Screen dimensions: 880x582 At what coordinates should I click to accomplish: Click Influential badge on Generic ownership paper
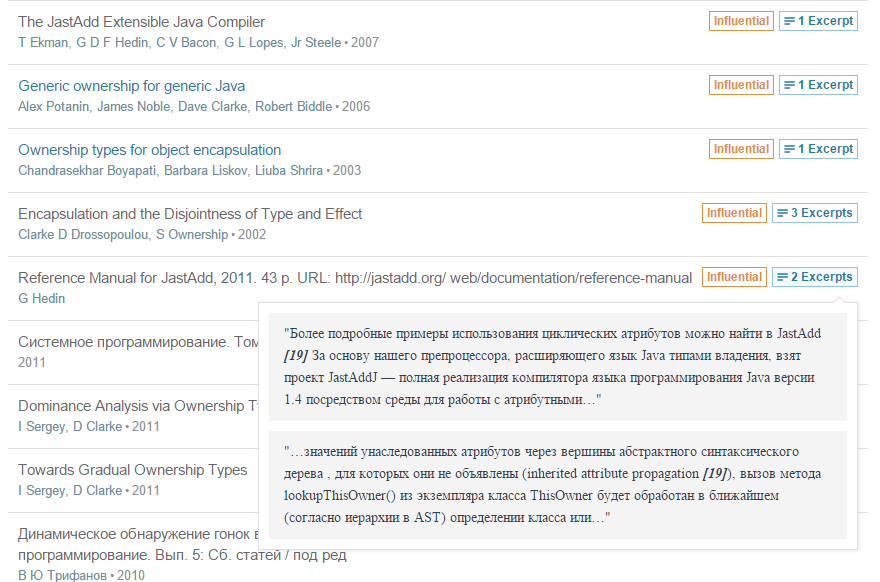741,85
